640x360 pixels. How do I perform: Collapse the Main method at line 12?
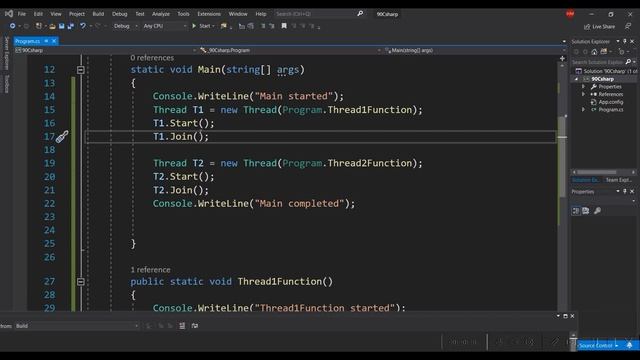point(81,70)
